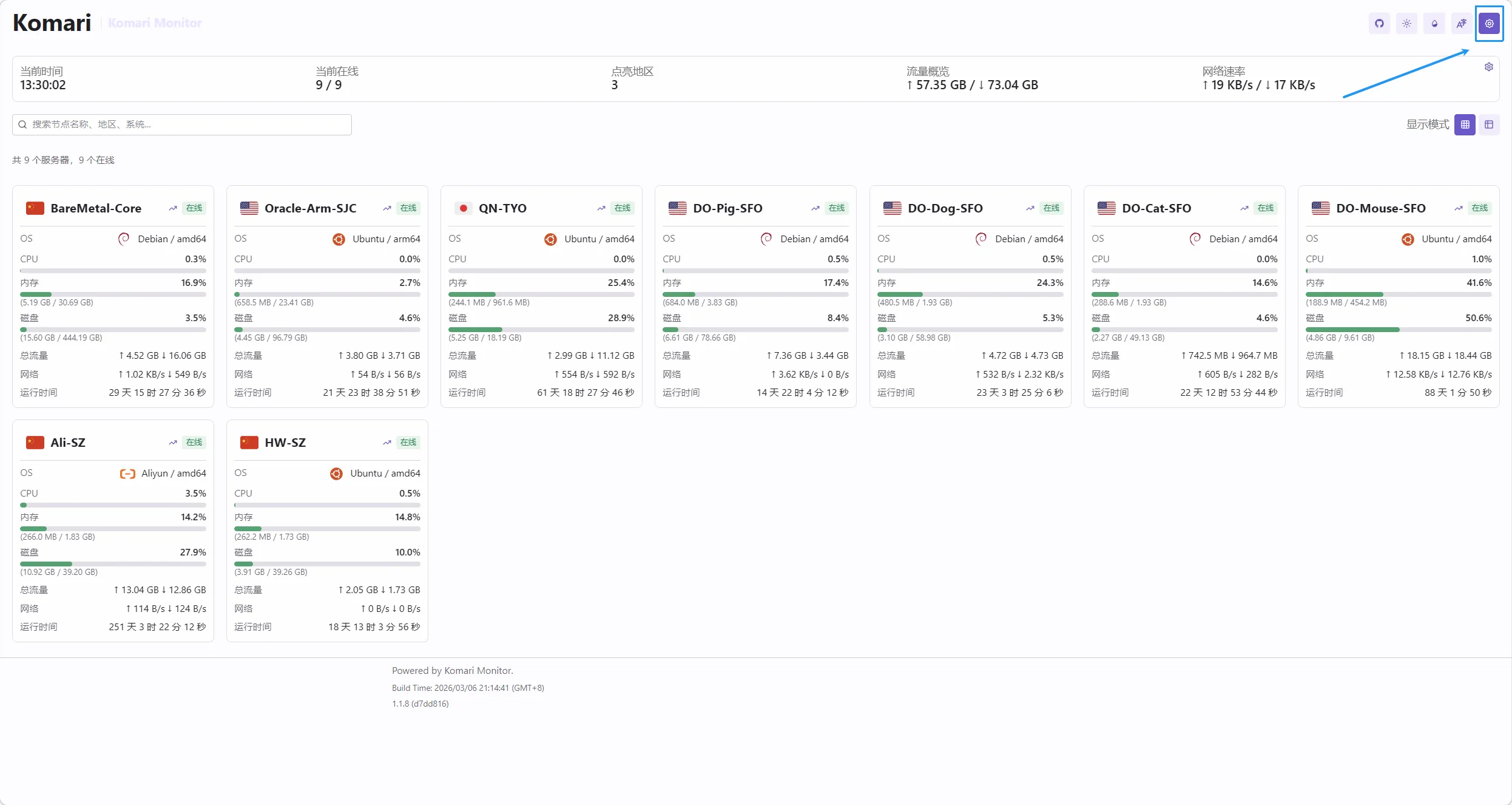Open the DO-Pig-SFO server name link
Viewport: 1512px width, 805px height.
727,208
